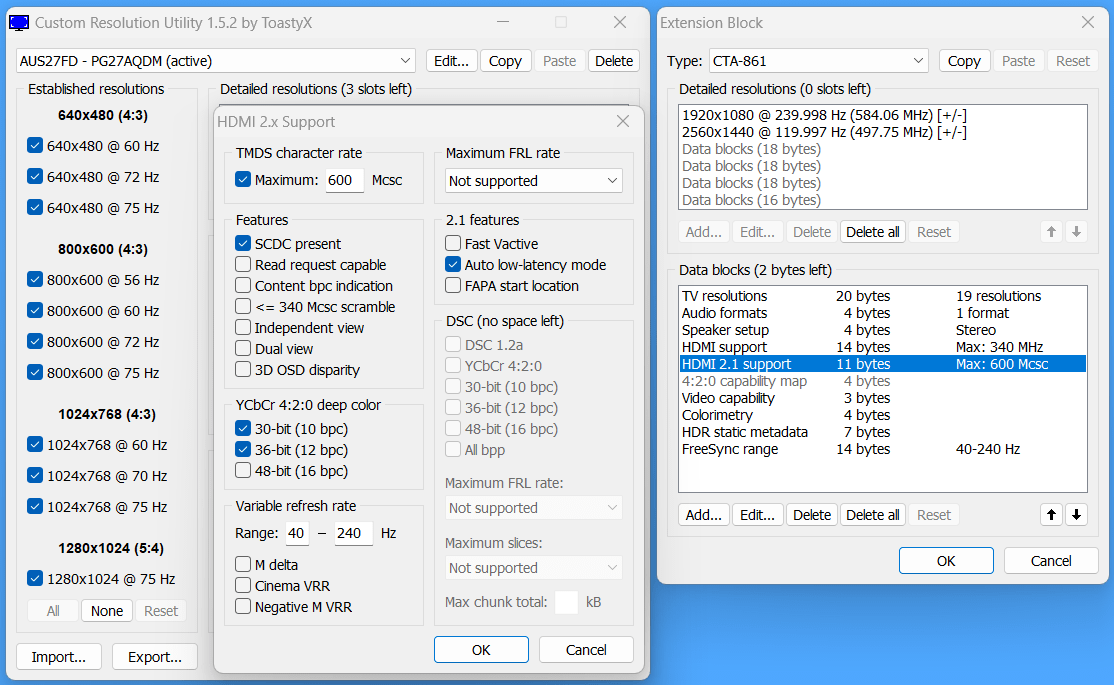Click Delete all under detailed resolutions
Screen dimensions: 1114x685
tap(872, 232)
